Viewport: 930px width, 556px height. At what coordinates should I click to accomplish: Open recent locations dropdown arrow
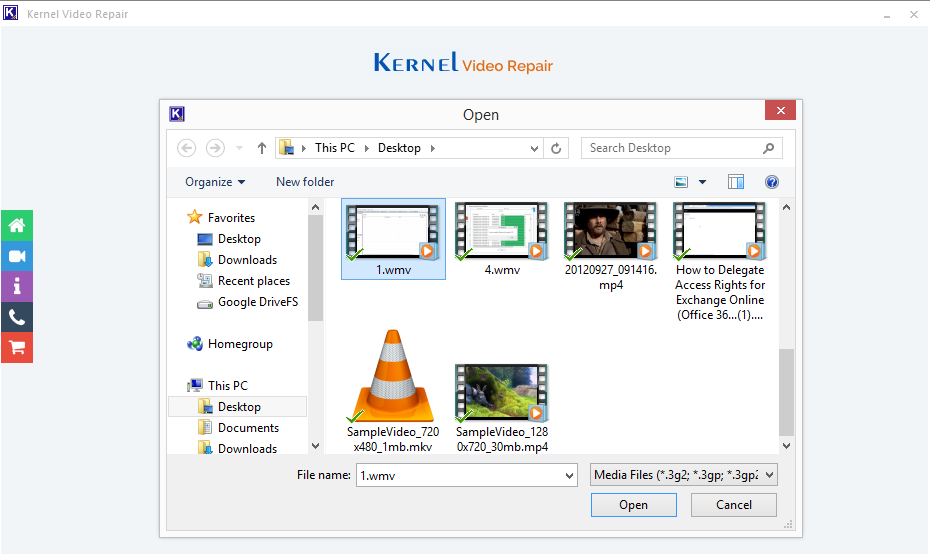pos(240,148)
